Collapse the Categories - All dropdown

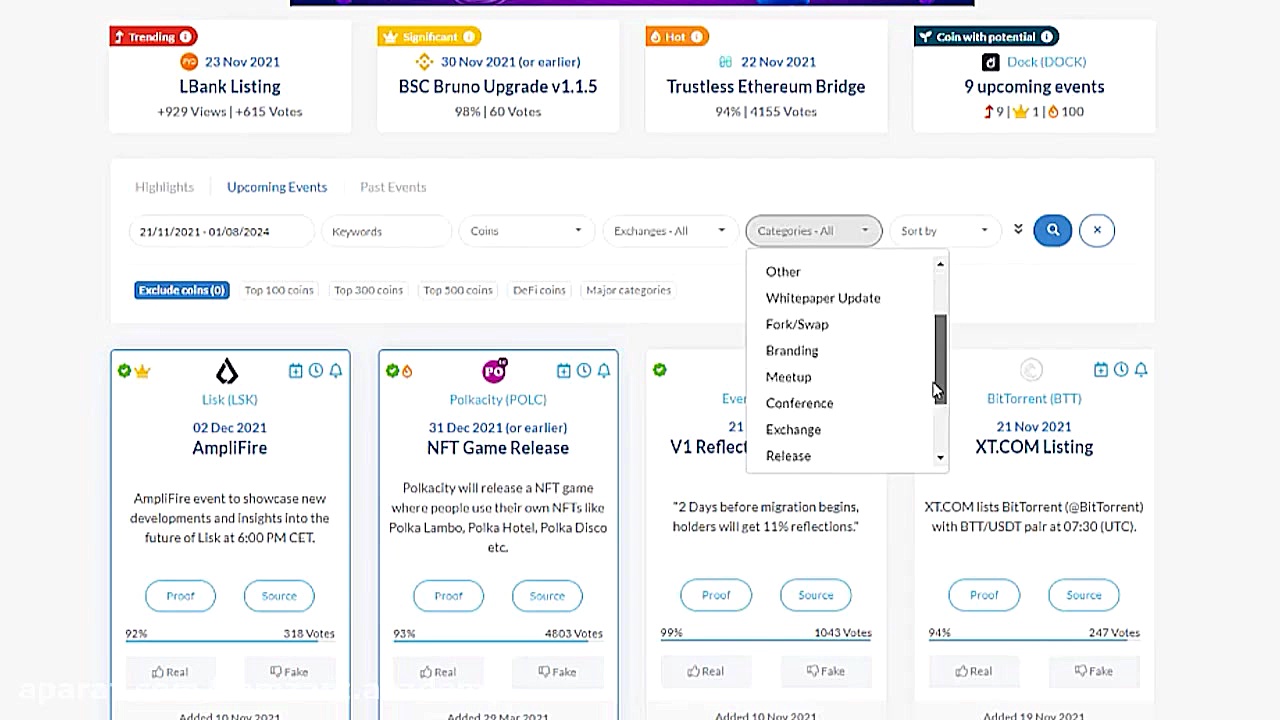point(814,231)
